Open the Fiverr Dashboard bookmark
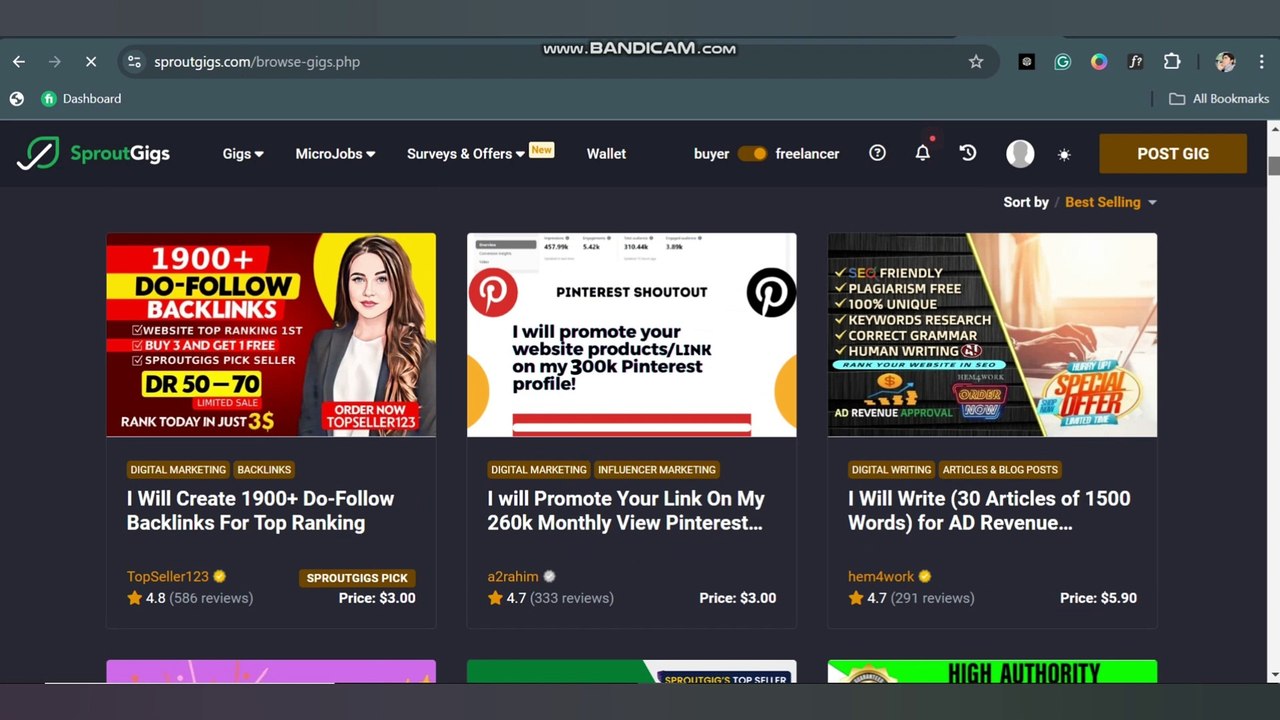The image size is (1280, 720). click(81, 99)
